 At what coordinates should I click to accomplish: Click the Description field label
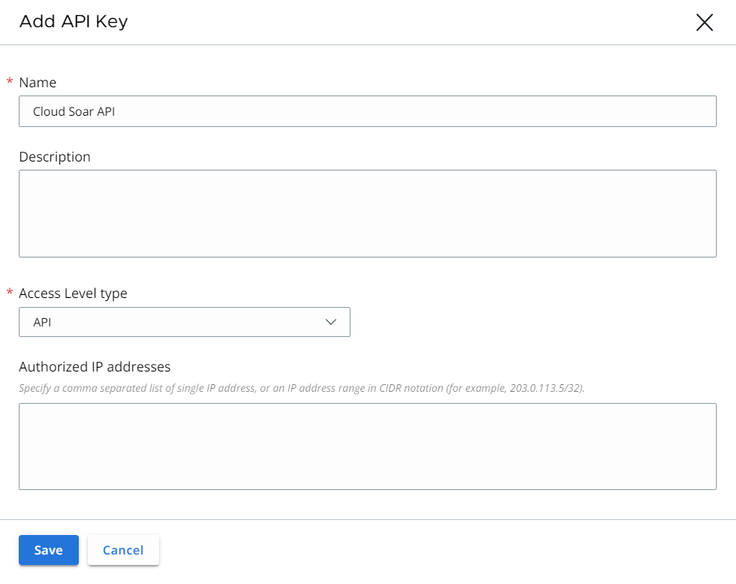pos(55,156)
